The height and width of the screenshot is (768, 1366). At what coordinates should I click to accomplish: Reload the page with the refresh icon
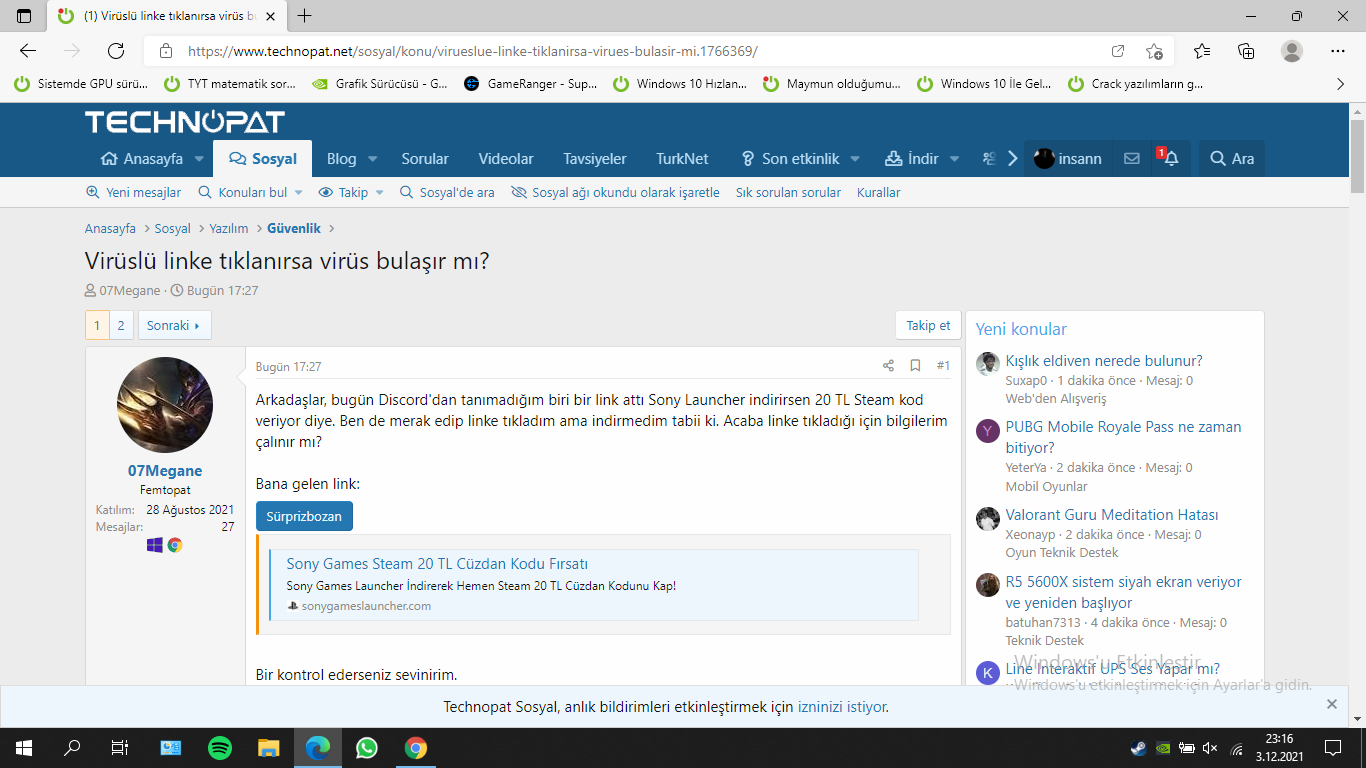pyautogui.click(x=116, y=51)
